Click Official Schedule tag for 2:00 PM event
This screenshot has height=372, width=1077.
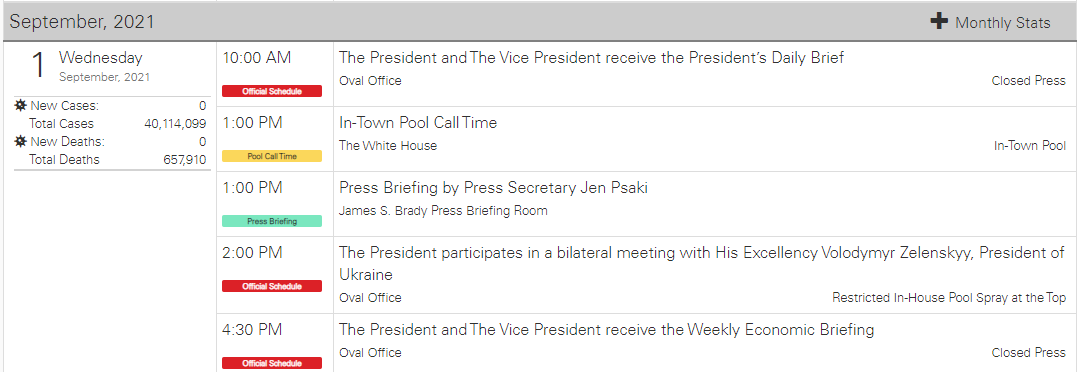[x=272, y=286]
